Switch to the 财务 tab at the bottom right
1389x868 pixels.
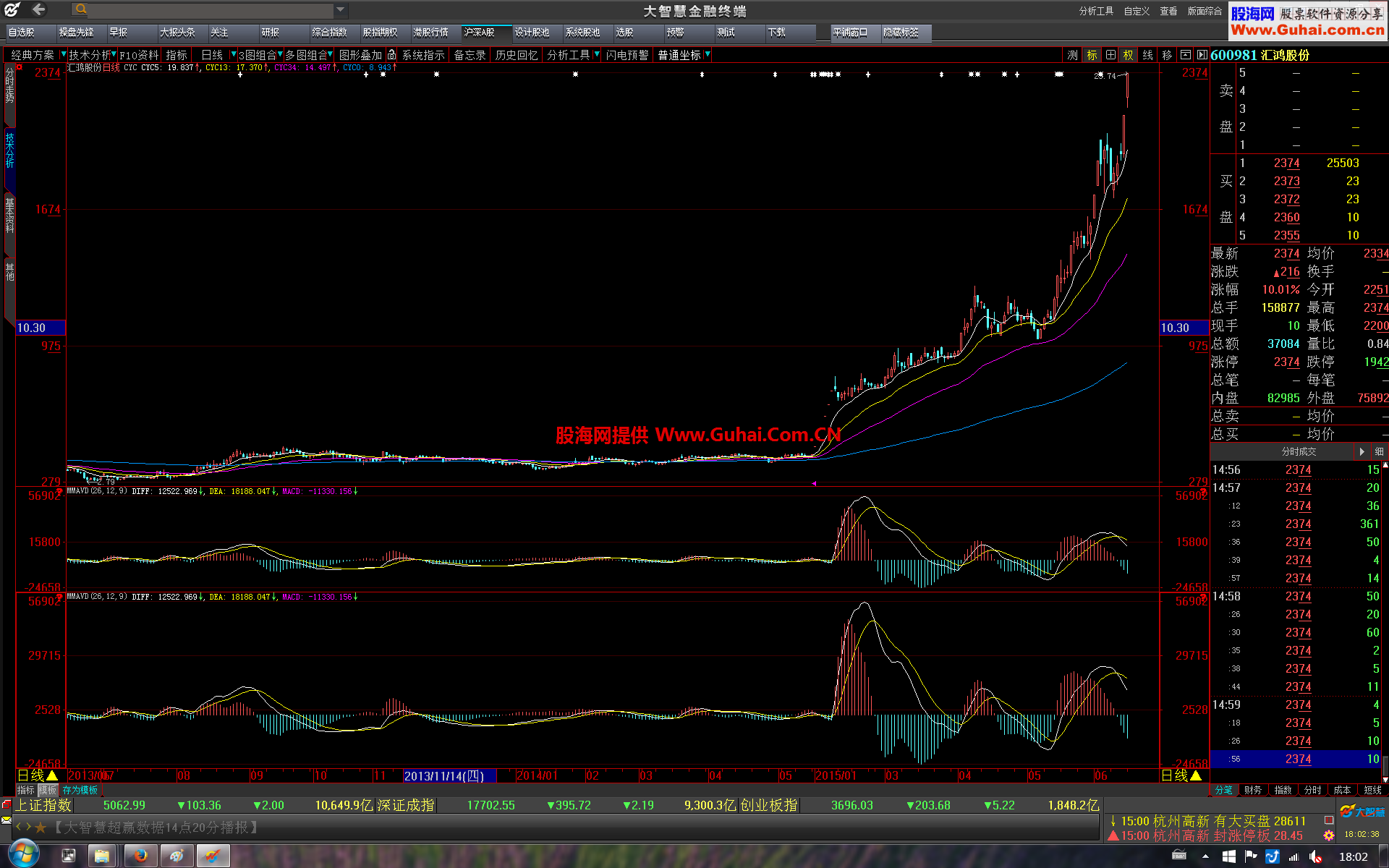coord(1253,790)
